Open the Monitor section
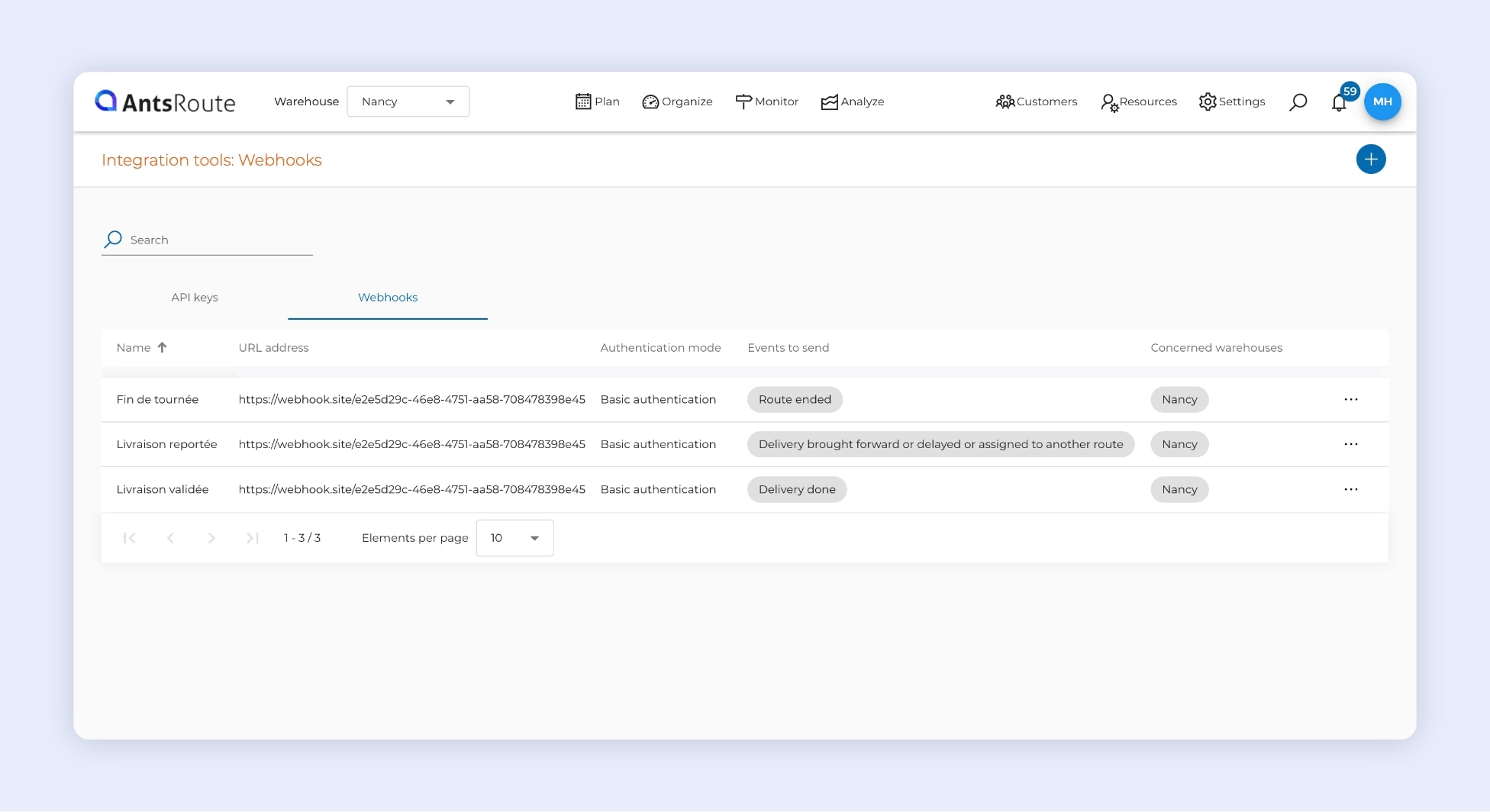Image resolution: width=1490 pixels, height=812 pixels. tap(766, 101)
